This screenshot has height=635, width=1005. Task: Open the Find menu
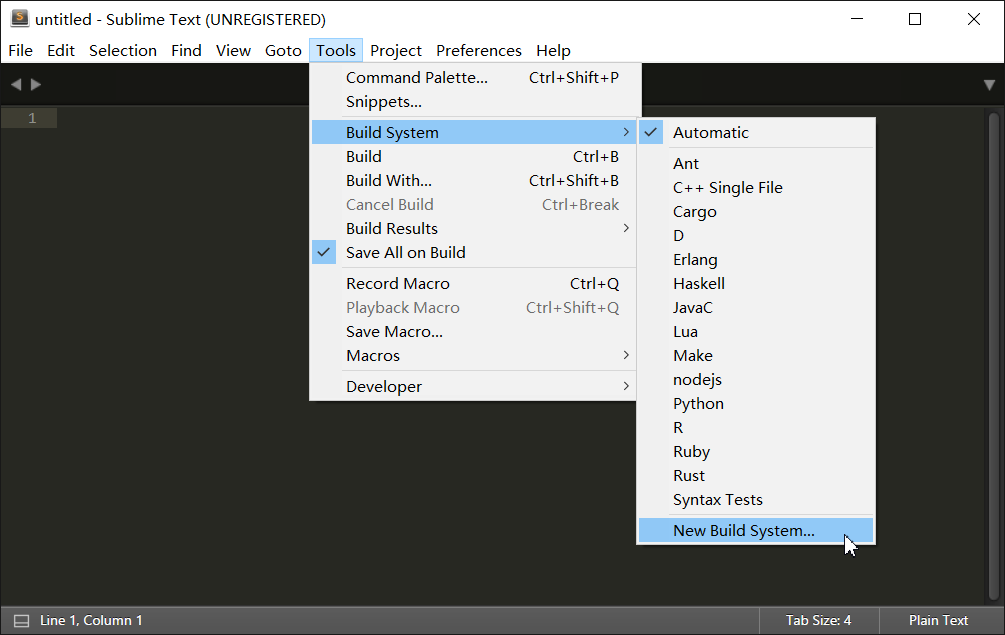click(187, 51)
